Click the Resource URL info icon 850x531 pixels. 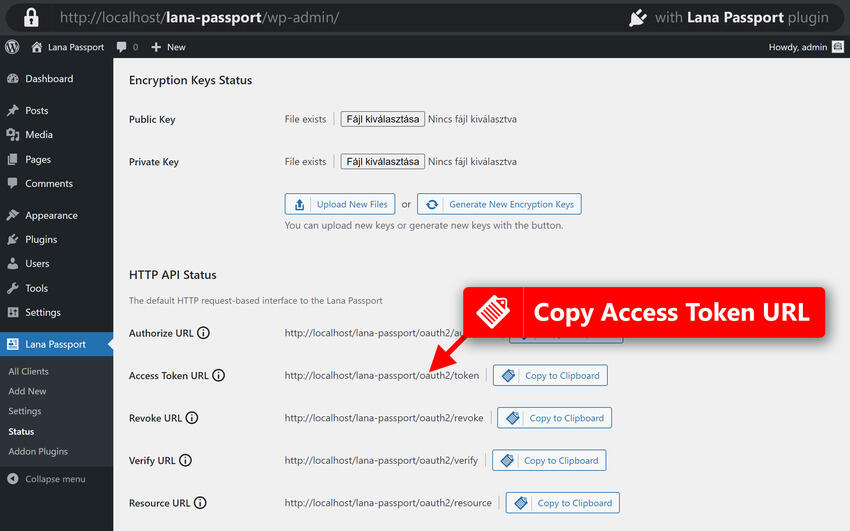[x=200, y=503]
